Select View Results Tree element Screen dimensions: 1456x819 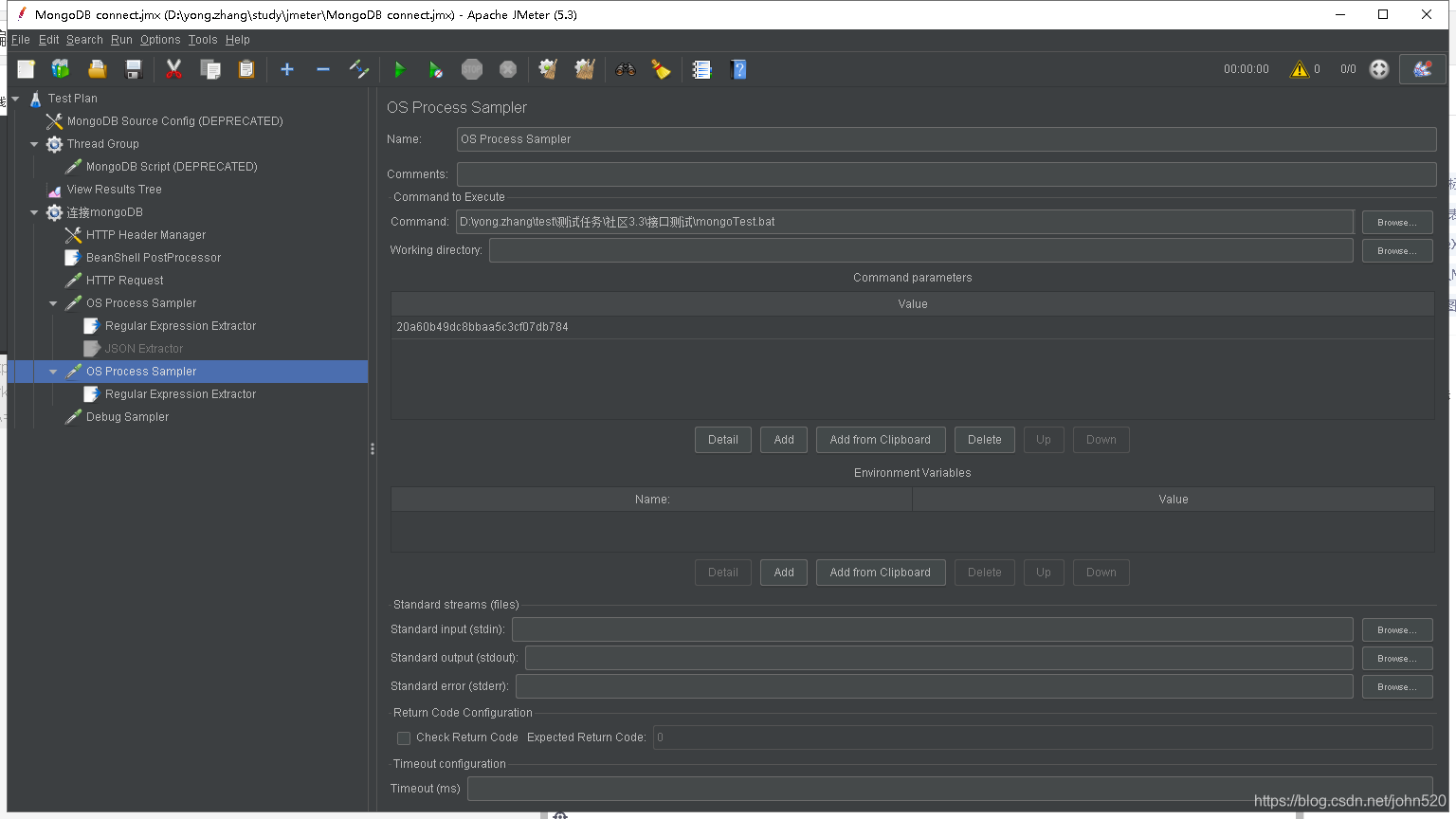114,190
